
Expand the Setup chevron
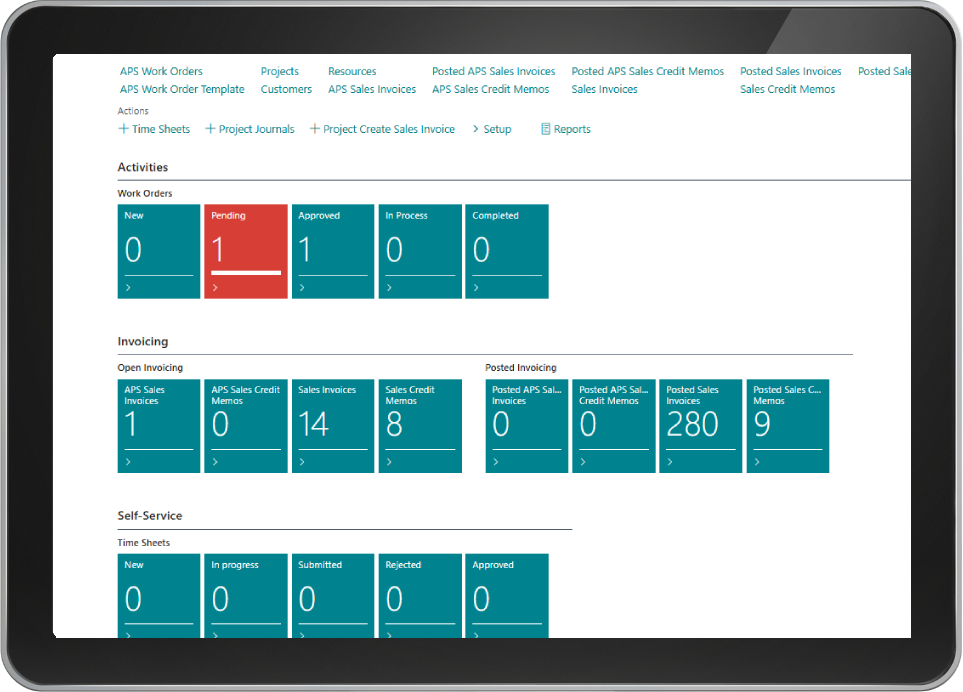pos(476,129)
